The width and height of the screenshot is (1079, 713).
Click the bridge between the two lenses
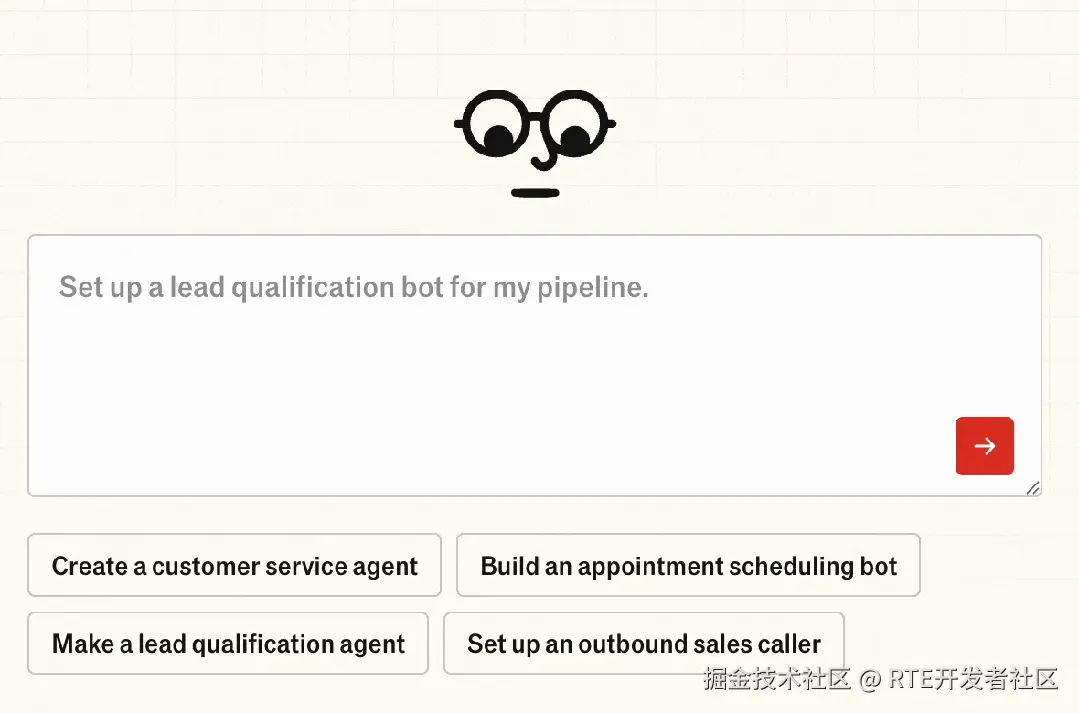(x=535, y=116)
